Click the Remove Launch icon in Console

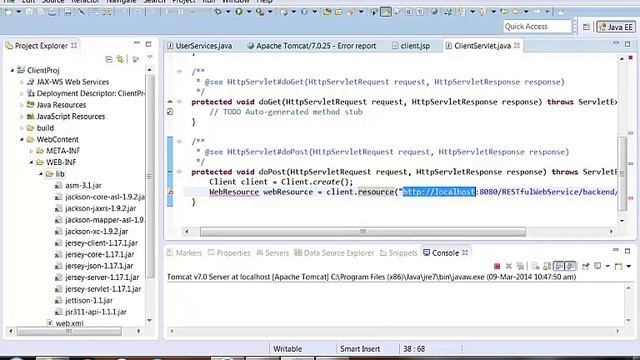[509, 266]
